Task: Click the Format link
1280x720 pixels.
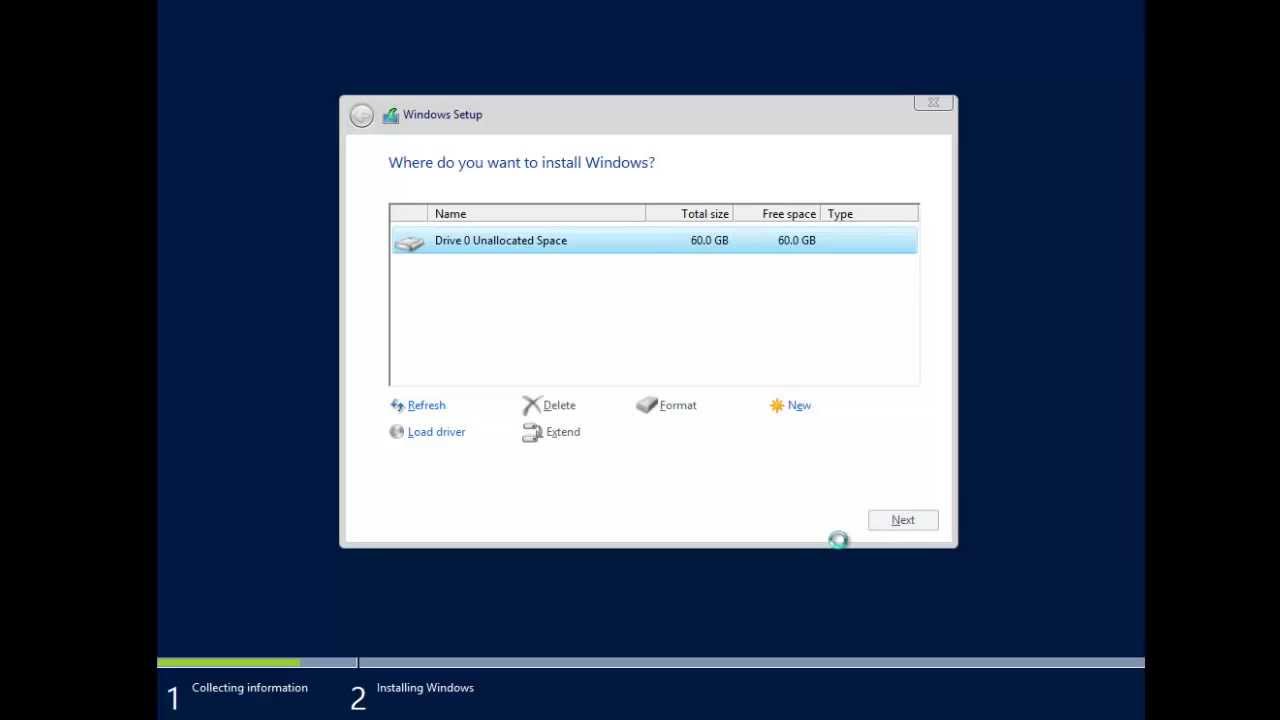Action: point(678,405)
